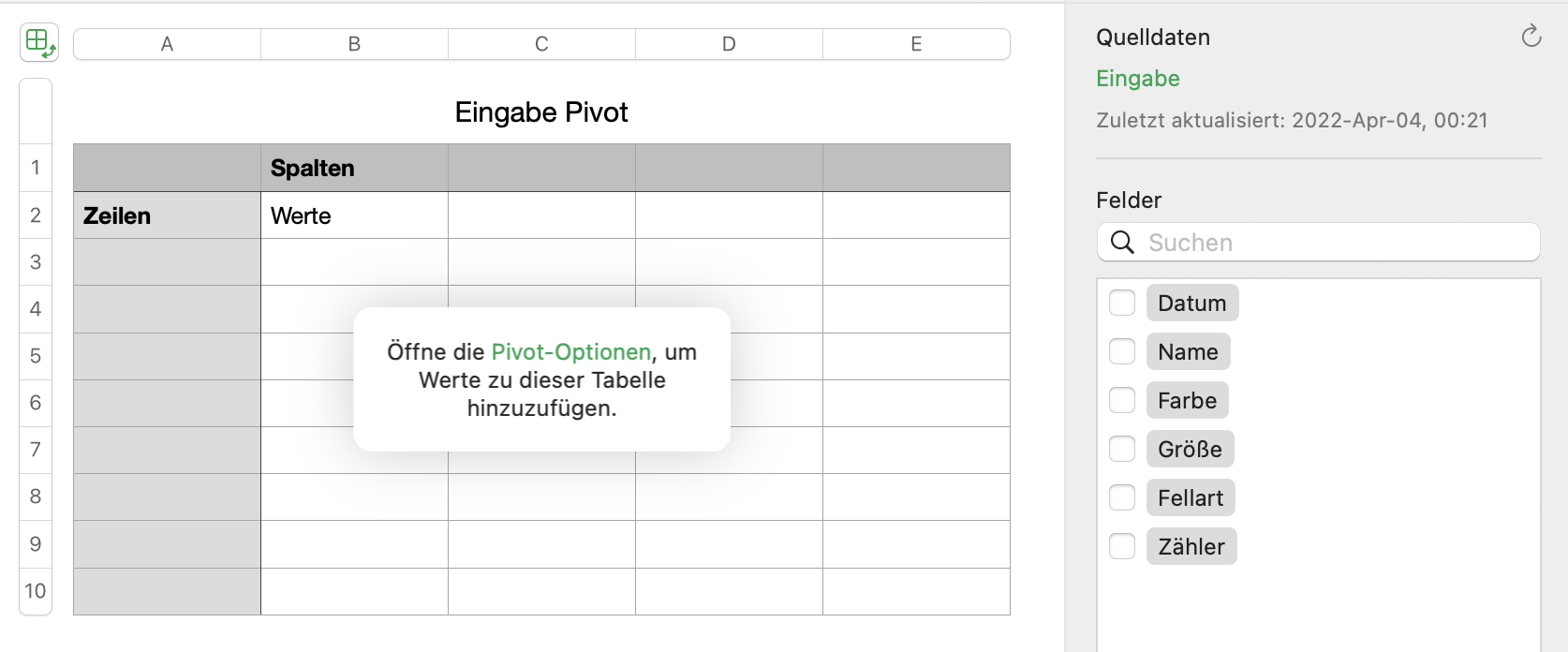Check the Name field checkbox
The width and height of the screenshot is (1568, 652).
coord(1122,352)
